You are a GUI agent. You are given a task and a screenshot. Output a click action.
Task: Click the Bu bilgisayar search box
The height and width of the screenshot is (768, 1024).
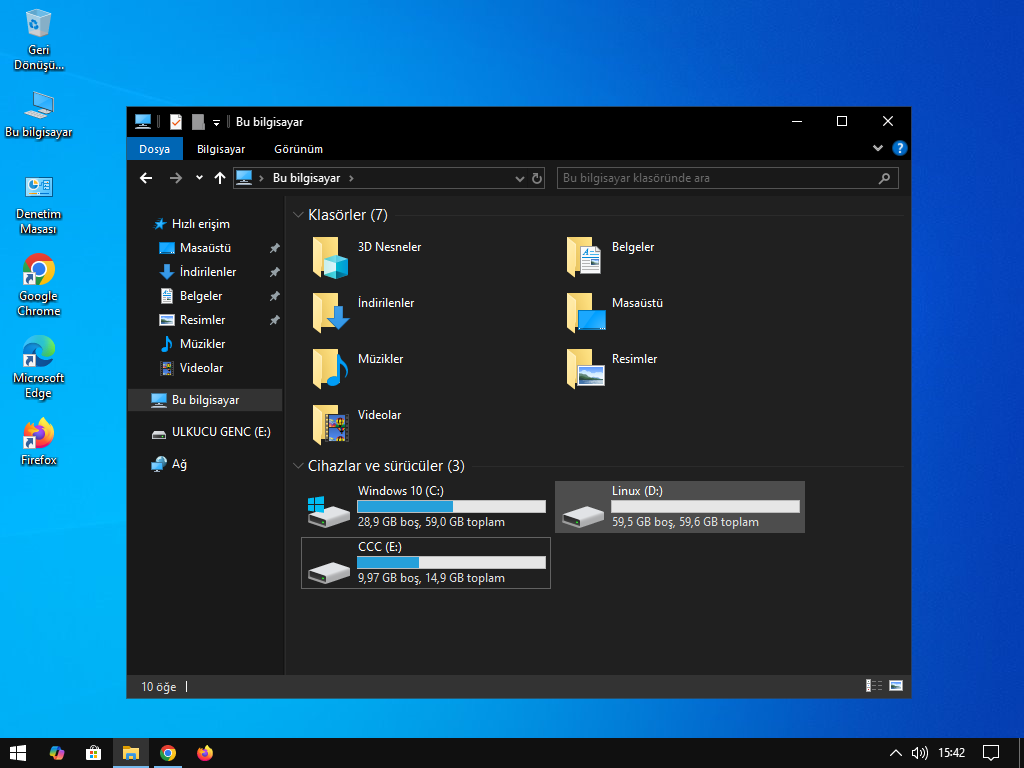pyautogui.click(x=716, y=178)
